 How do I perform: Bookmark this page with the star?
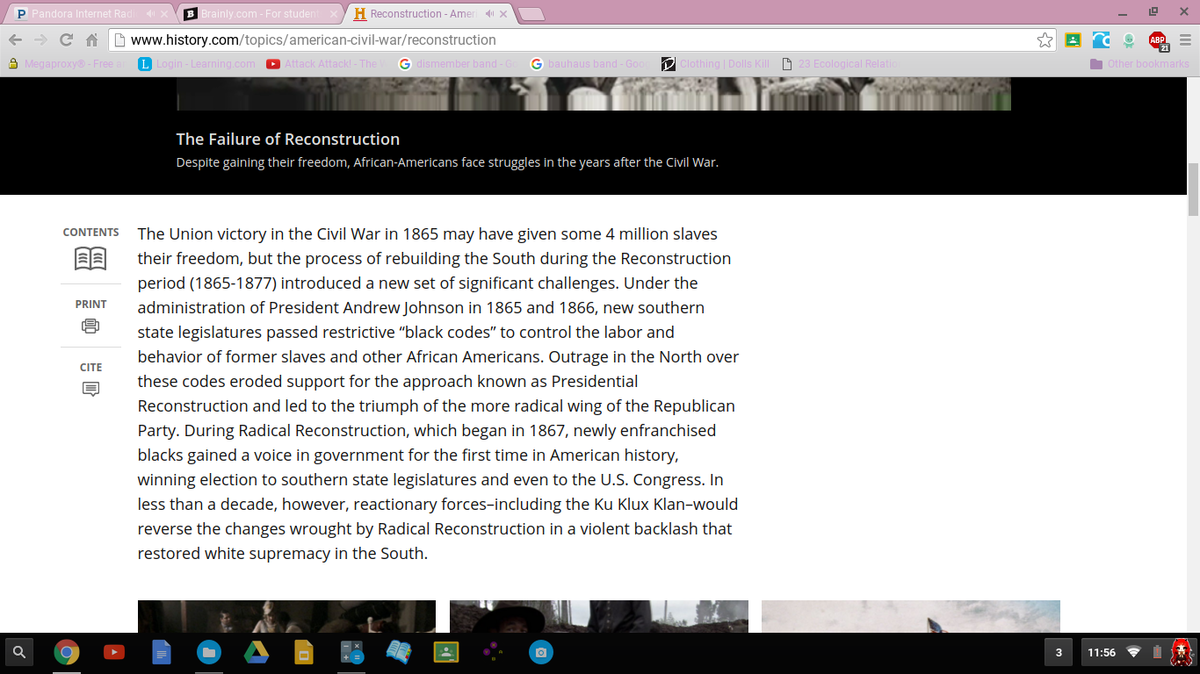1045,40
